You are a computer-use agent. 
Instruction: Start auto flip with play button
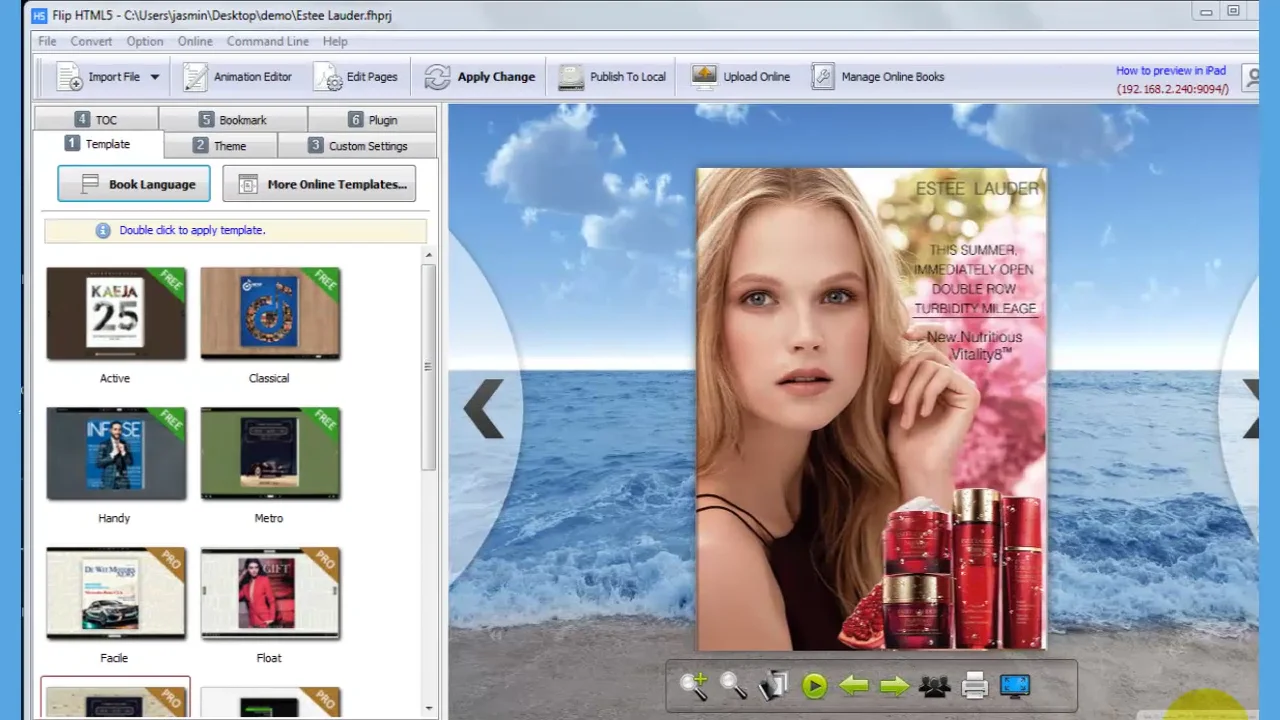[x=814, y=686]
